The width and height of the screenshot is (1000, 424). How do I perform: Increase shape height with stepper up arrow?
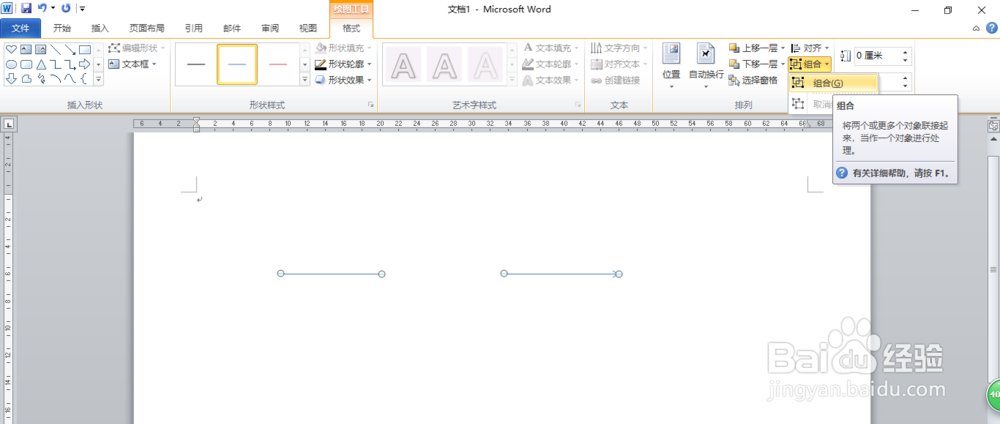click(906, 52)
